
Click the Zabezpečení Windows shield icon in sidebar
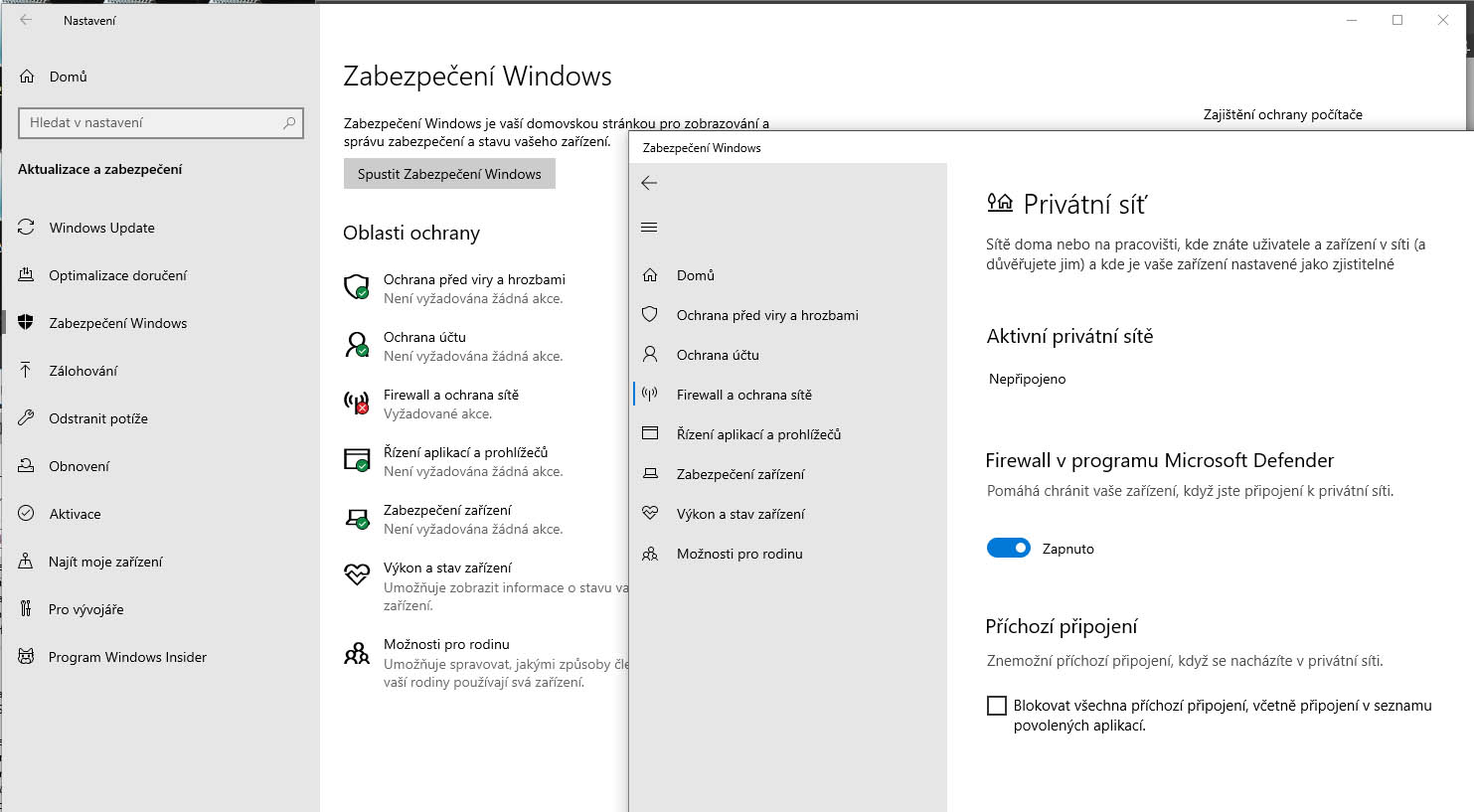point(27,323)
